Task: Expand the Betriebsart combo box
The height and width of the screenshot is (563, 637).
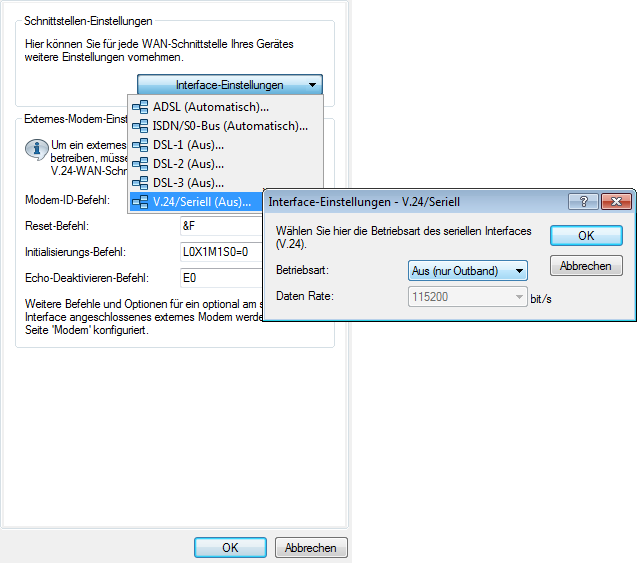Action: (468, 270)
